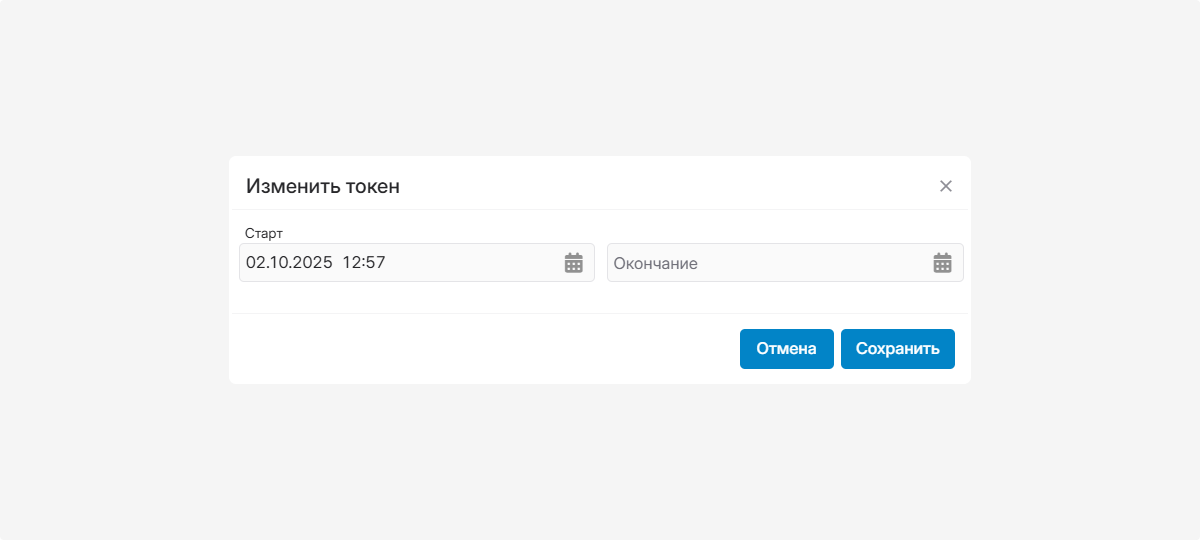
Task: Click the time 12:57 in Старт field
Action: click(364, 263)
